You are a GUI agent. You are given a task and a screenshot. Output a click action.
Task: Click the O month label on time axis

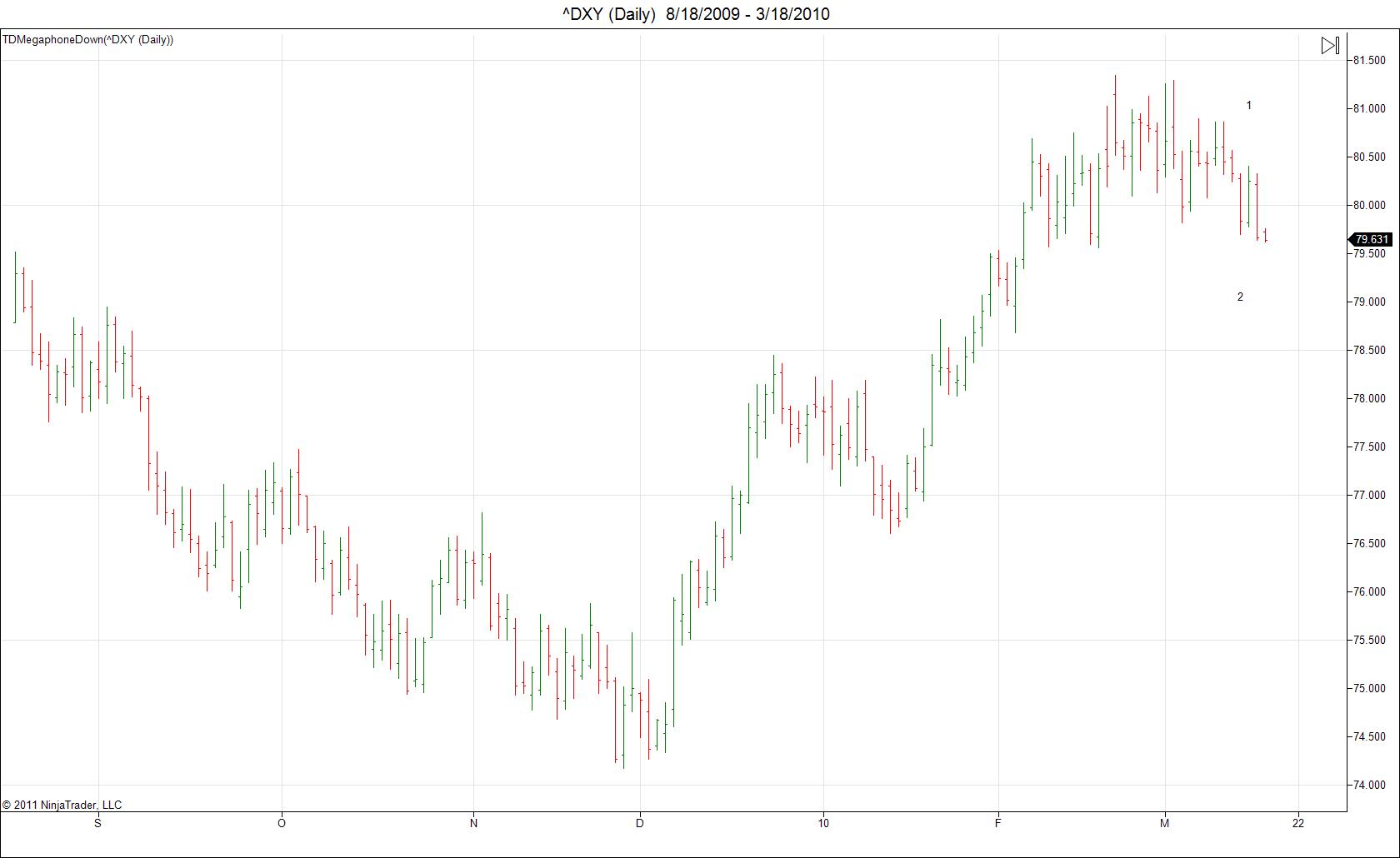282,823
